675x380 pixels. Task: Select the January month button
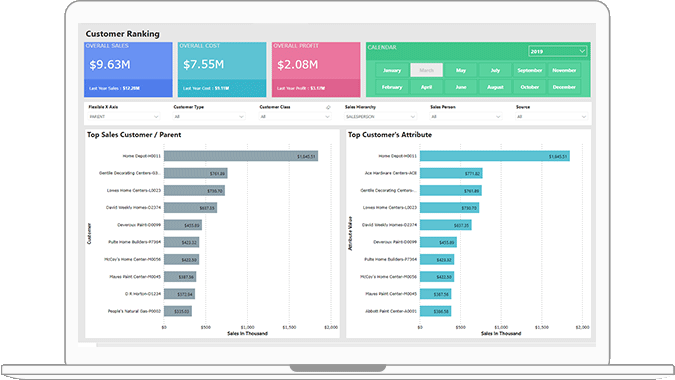click(x=392, y=70)
